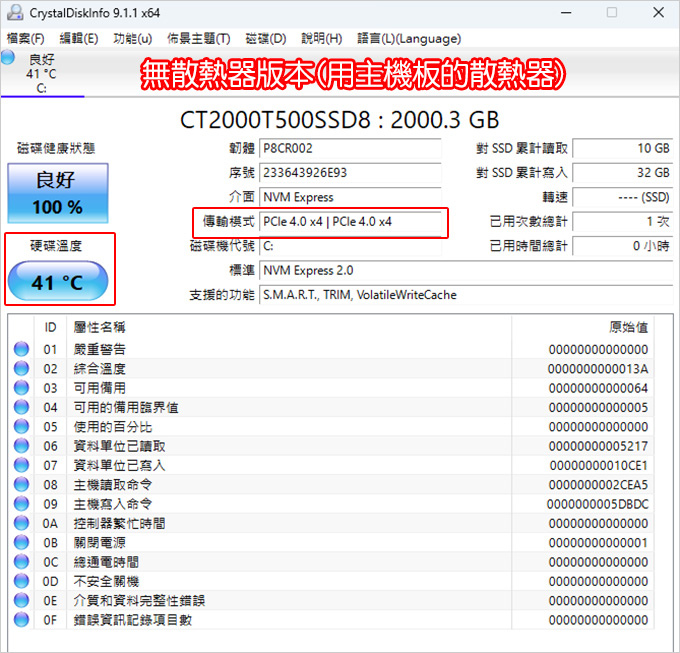680x653 pixels.
Task: Click raw value 000000000013A of 綜合溫度
Action: click(x=598, y=369)
